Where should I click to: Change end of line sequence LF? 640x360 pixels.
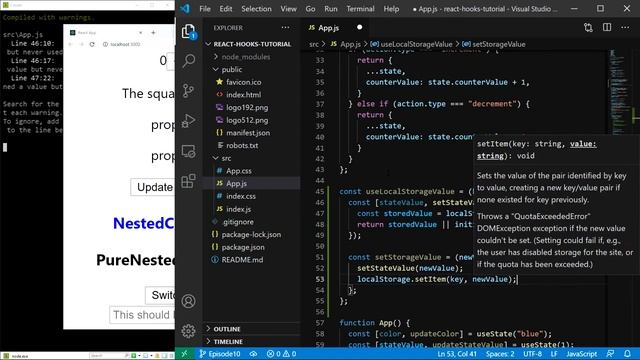coord(554,353)
